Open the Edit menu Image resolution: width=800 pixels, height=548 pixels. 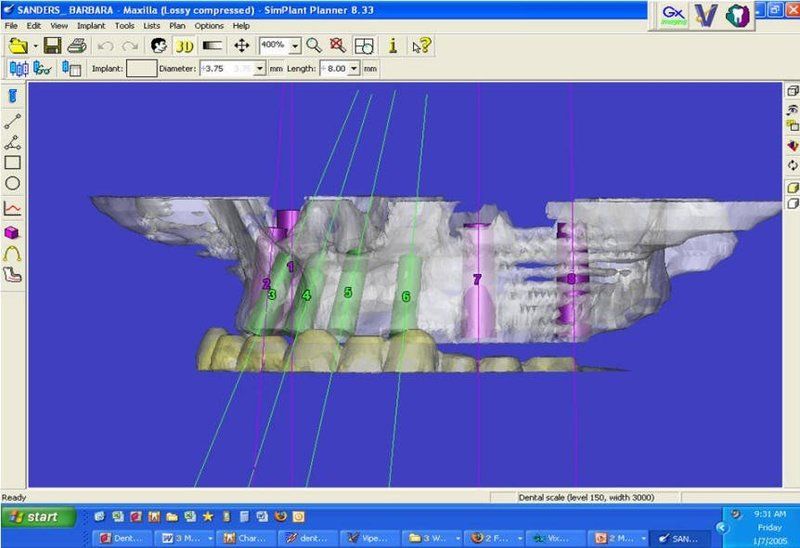(34, 26)
